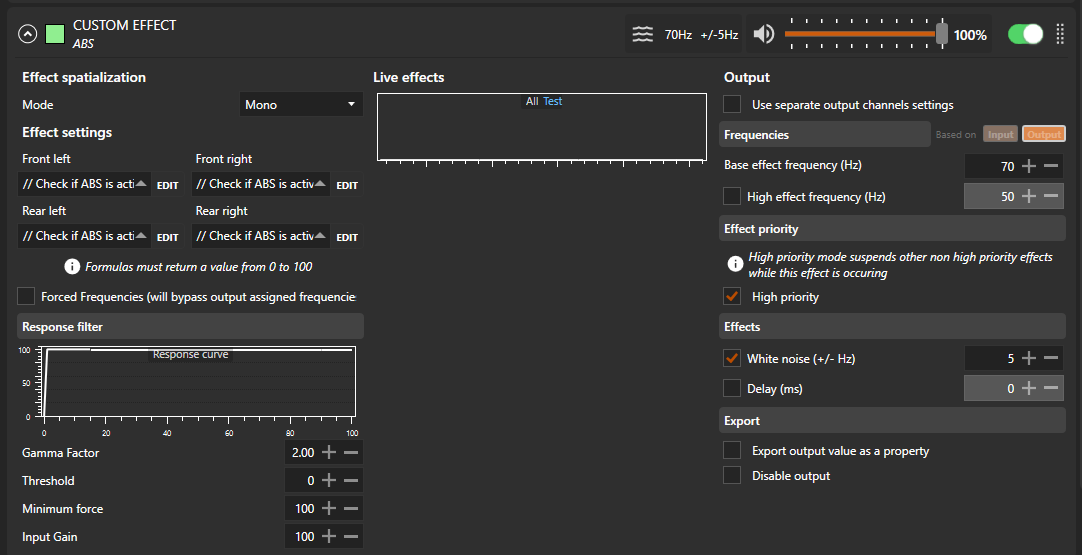Click the Test link in Live effects
This screenshot has height=555, width=1082.
pos(552,101)
